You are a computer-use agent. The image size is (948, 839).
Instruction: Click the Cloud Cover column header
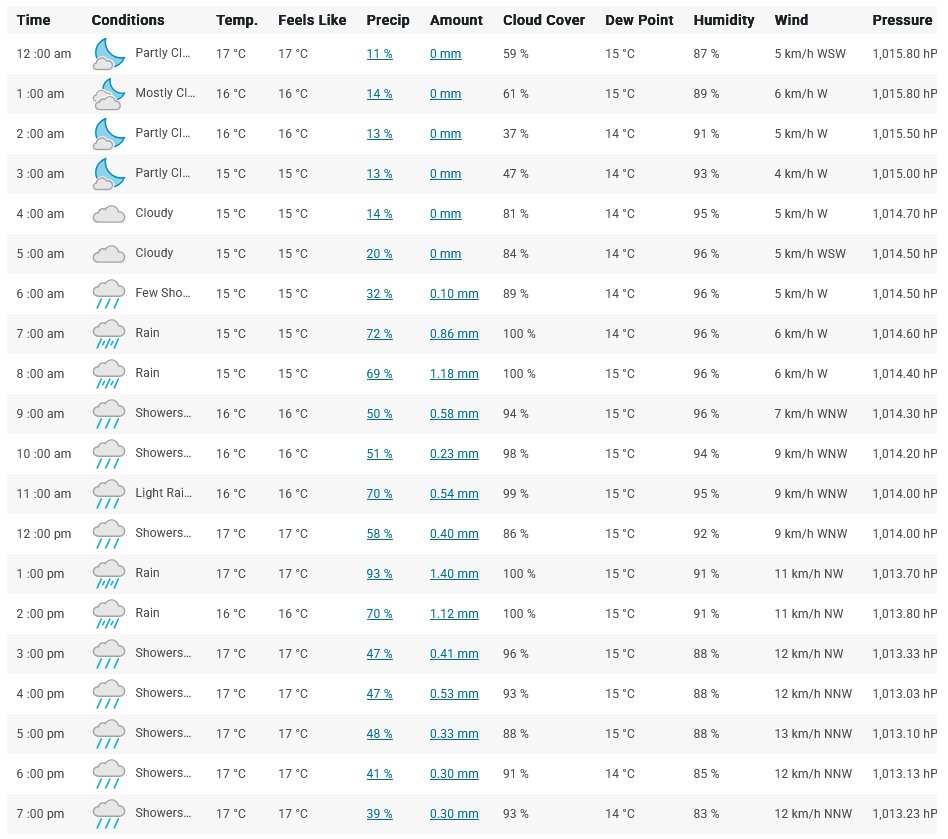[x=544, y=20]
